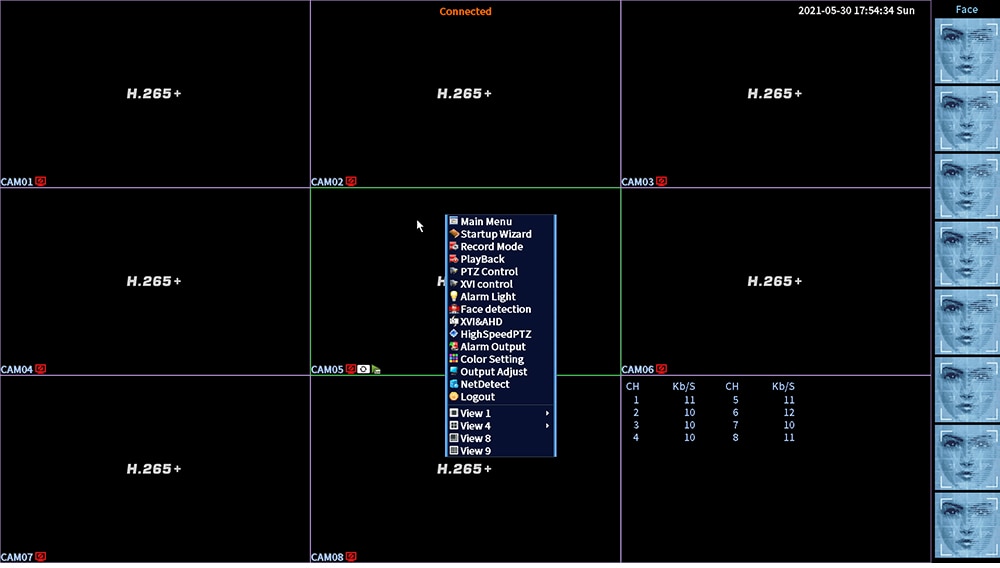Click the green icon beside CAM05 label

pos(376,370)
